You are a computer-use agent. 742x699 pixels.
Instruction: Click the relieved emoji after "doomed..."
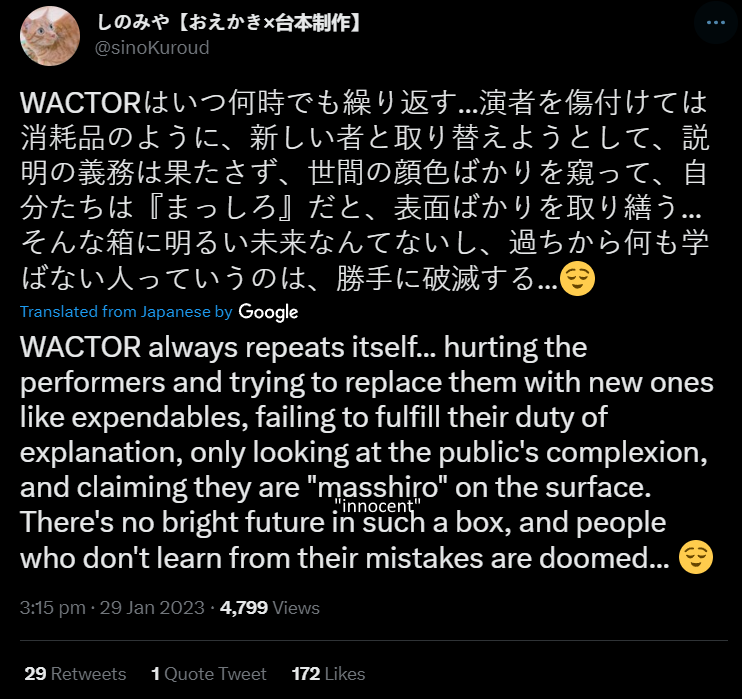tap(696, 557)
